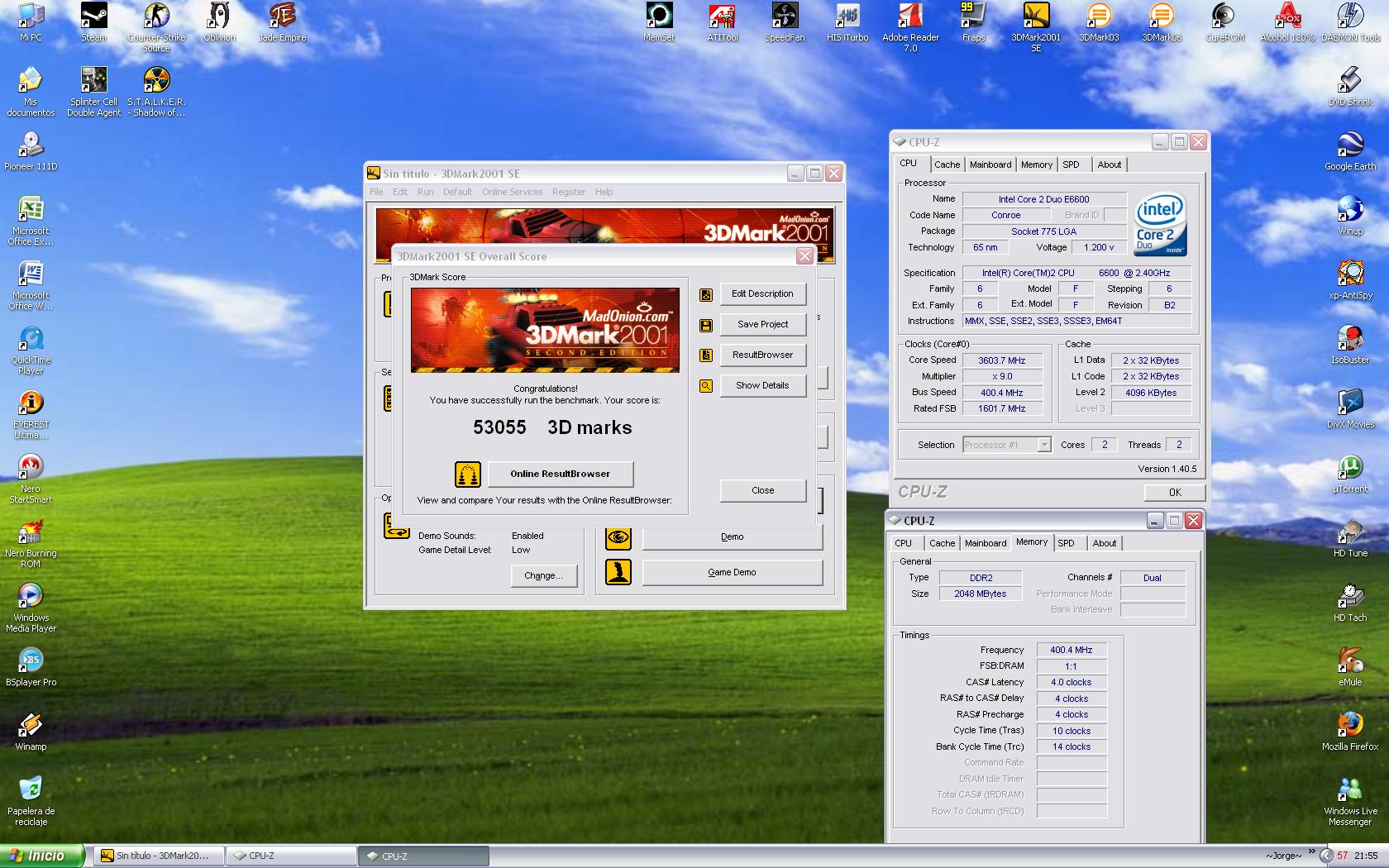Click the Core Speed 3603.7 MHz value

pos(1001,360)
